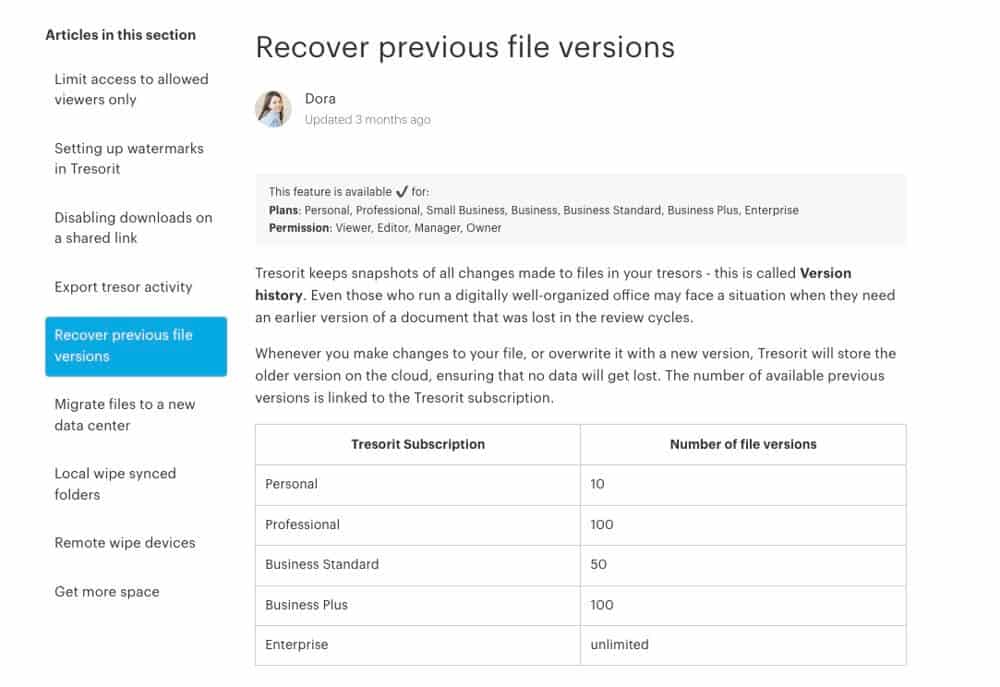Select highlighted 'Recover previous file versions' sidebar item
The height and width of the screenshot is (687, 1000).
(136, 346)
